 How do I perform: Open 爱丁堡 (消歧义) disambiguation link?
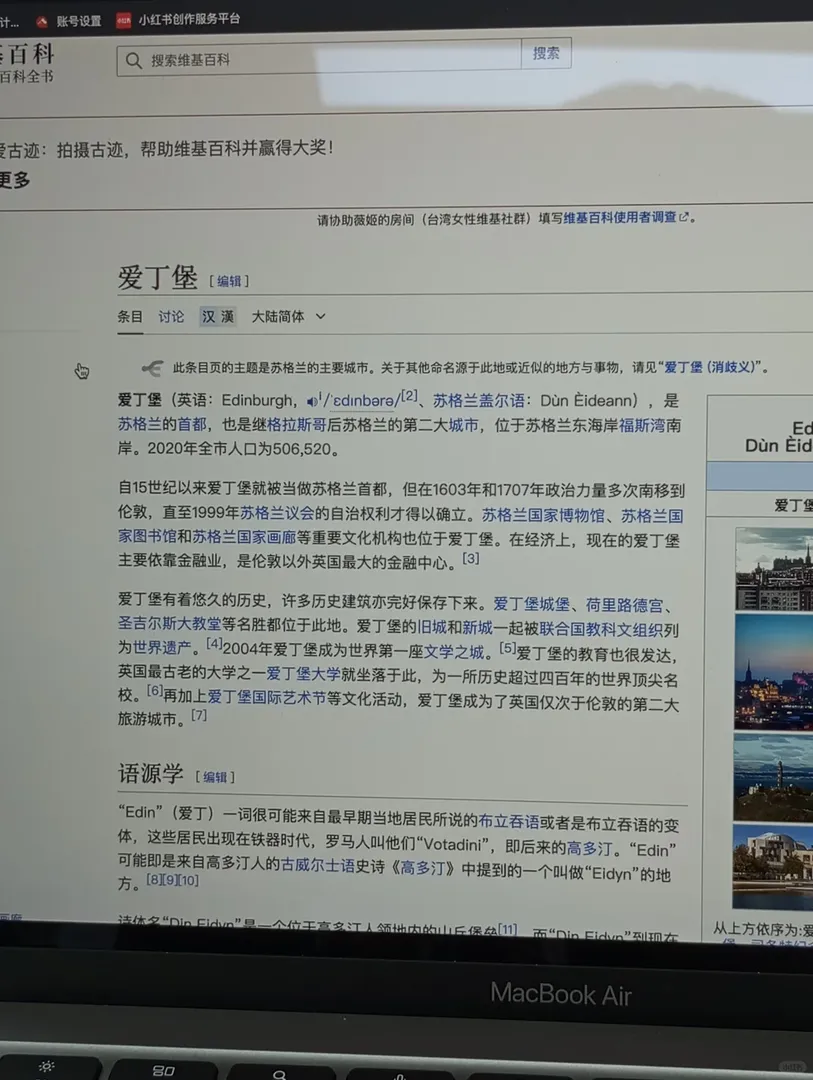(709, 367)
